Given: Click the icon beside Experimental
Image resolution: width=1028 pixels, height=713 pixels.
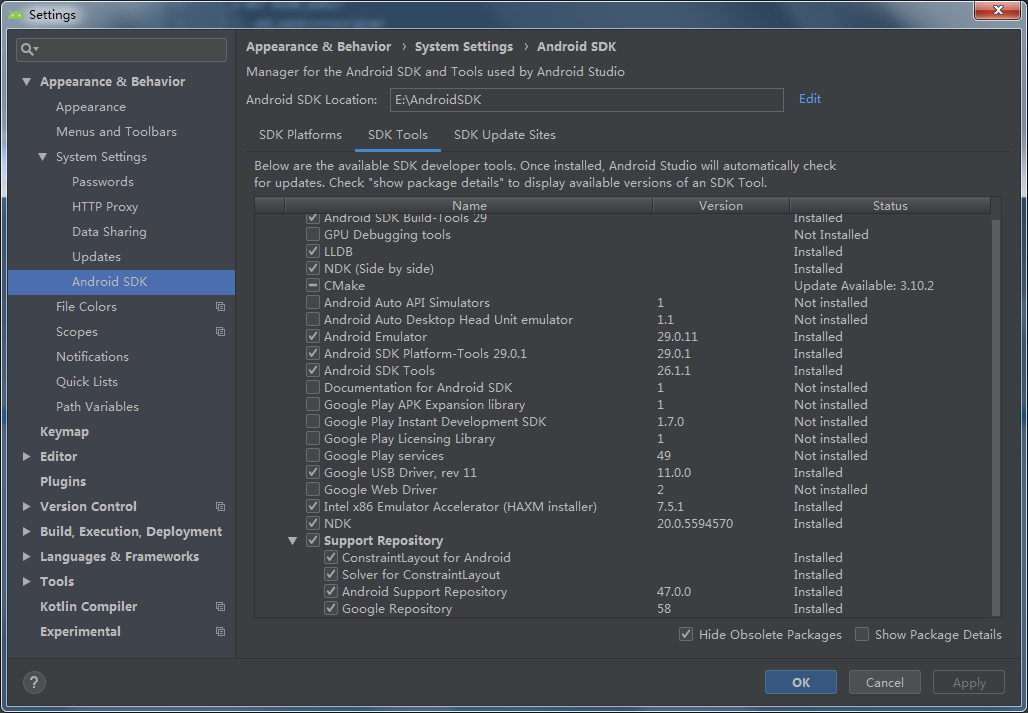Looking at the screenshot, I should point(219,631).
